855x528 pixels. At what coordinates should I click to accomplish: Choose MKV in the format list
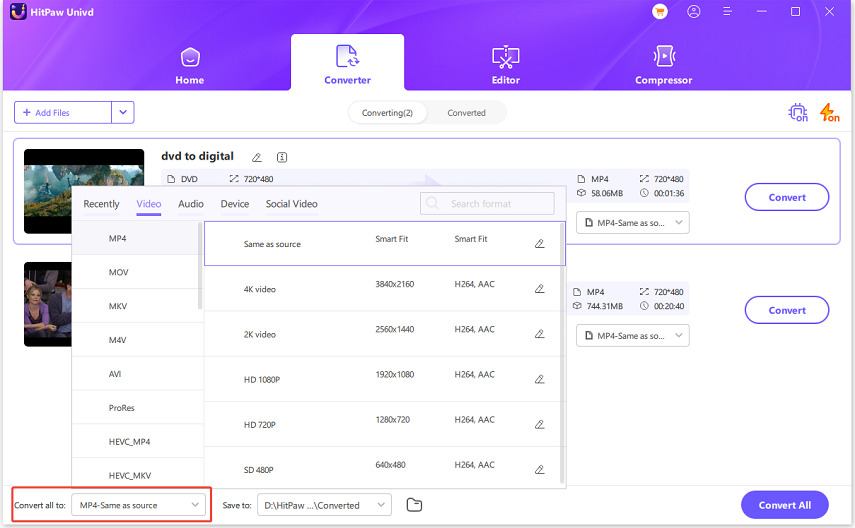pyautogui.click(x=136, y=306)
